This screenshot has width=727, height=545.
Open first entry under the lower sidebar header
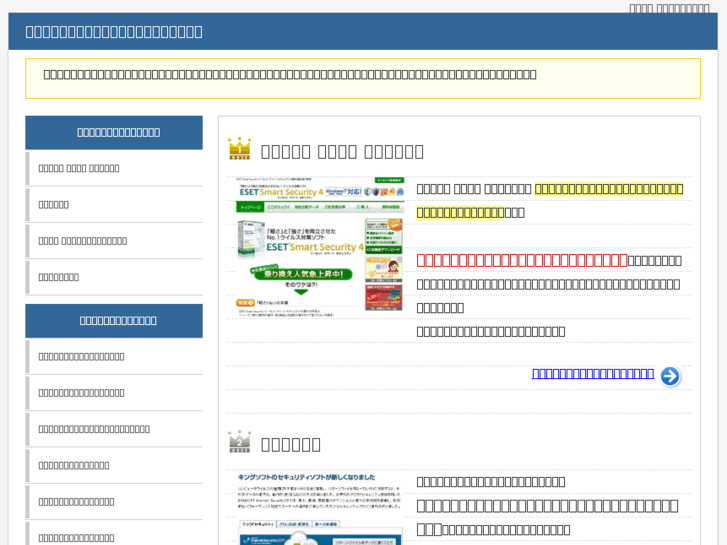click(x=114, y=357)
